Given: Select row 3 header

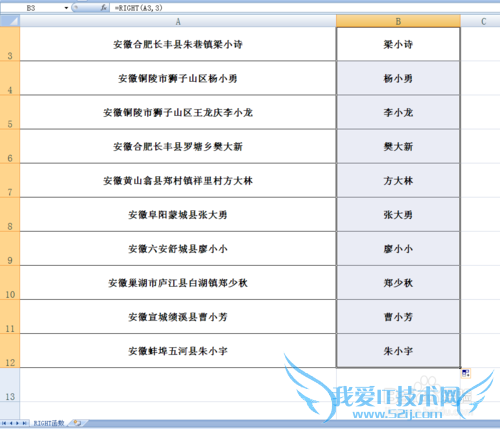Looking at the screenshot, I should [10, 44].
